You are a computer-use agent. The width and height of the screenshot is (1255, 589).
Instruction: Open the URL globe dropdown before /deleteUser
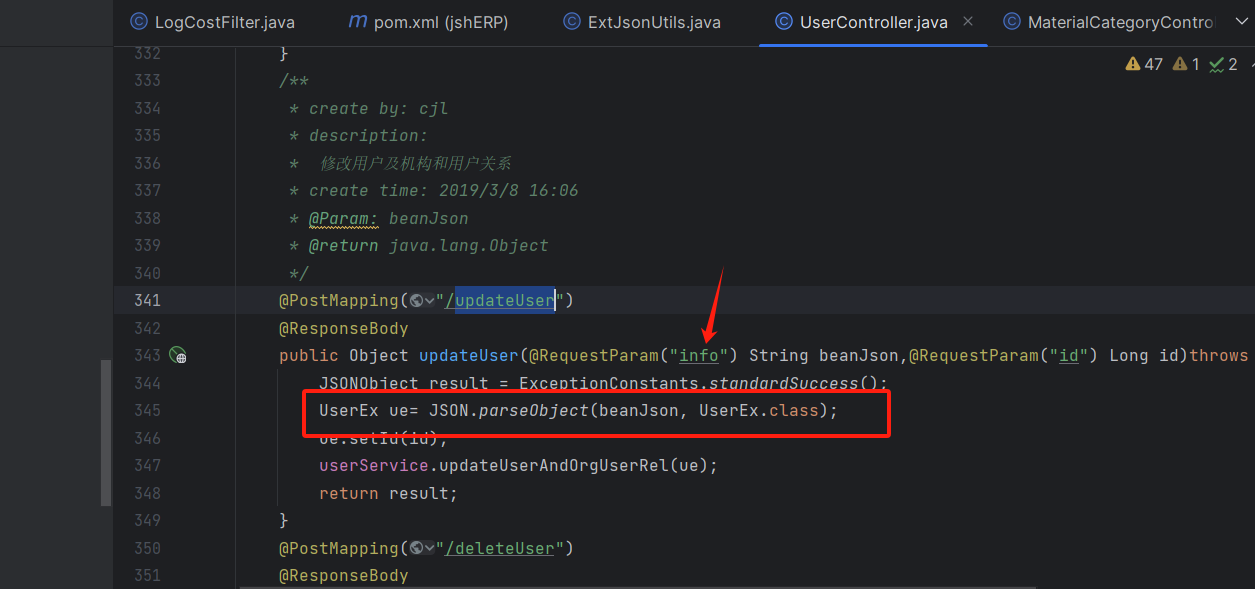422,548
